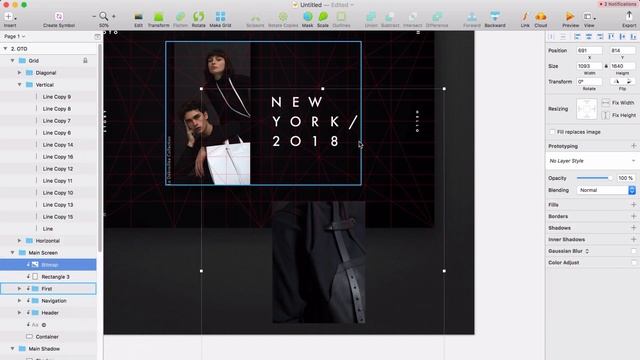Screen dimensions: 640x360
Task: Click the X position field
Action: 589,51
